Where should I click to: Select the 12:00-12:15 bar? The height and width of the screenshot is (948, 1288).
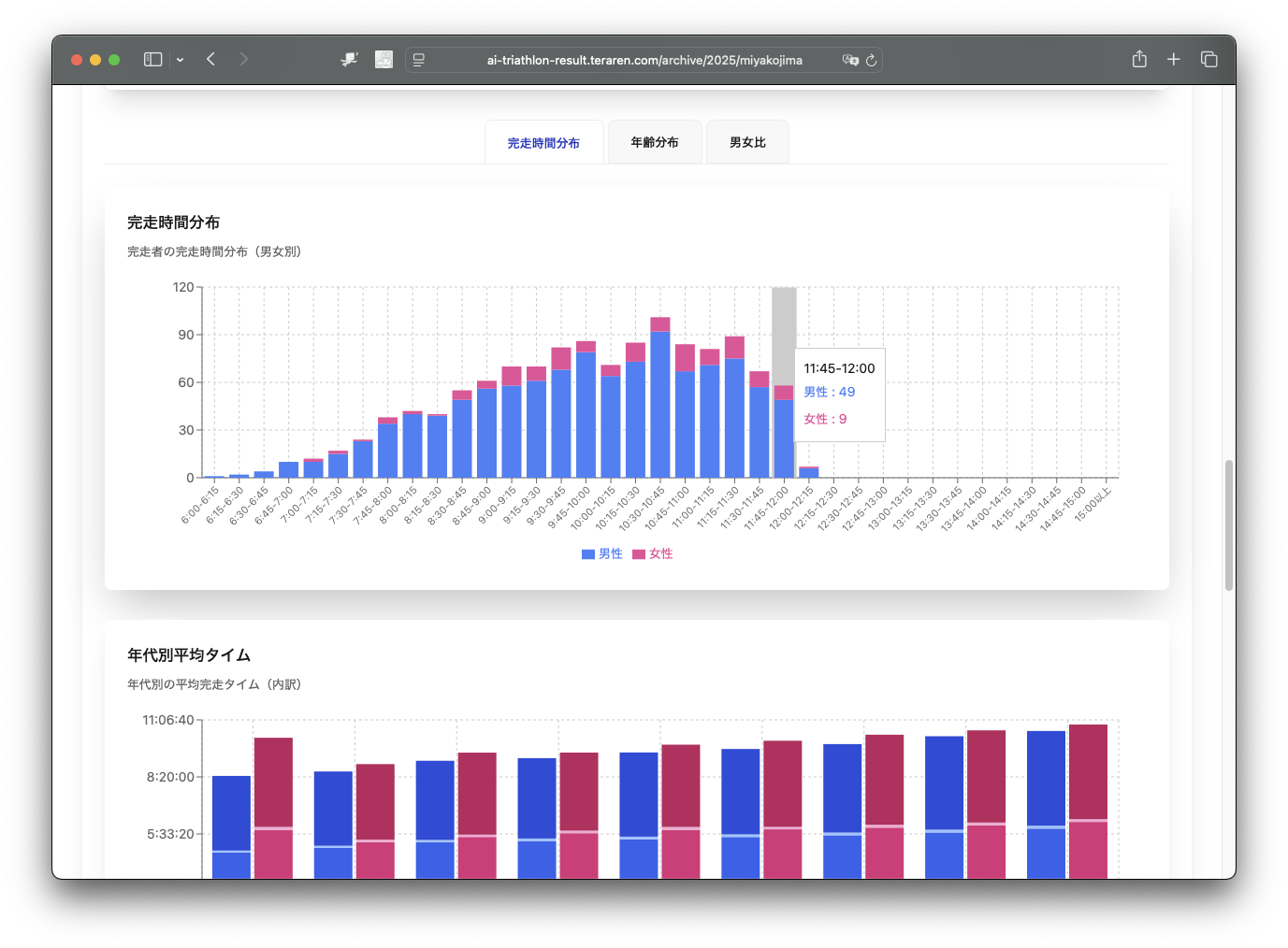(809, 472)
